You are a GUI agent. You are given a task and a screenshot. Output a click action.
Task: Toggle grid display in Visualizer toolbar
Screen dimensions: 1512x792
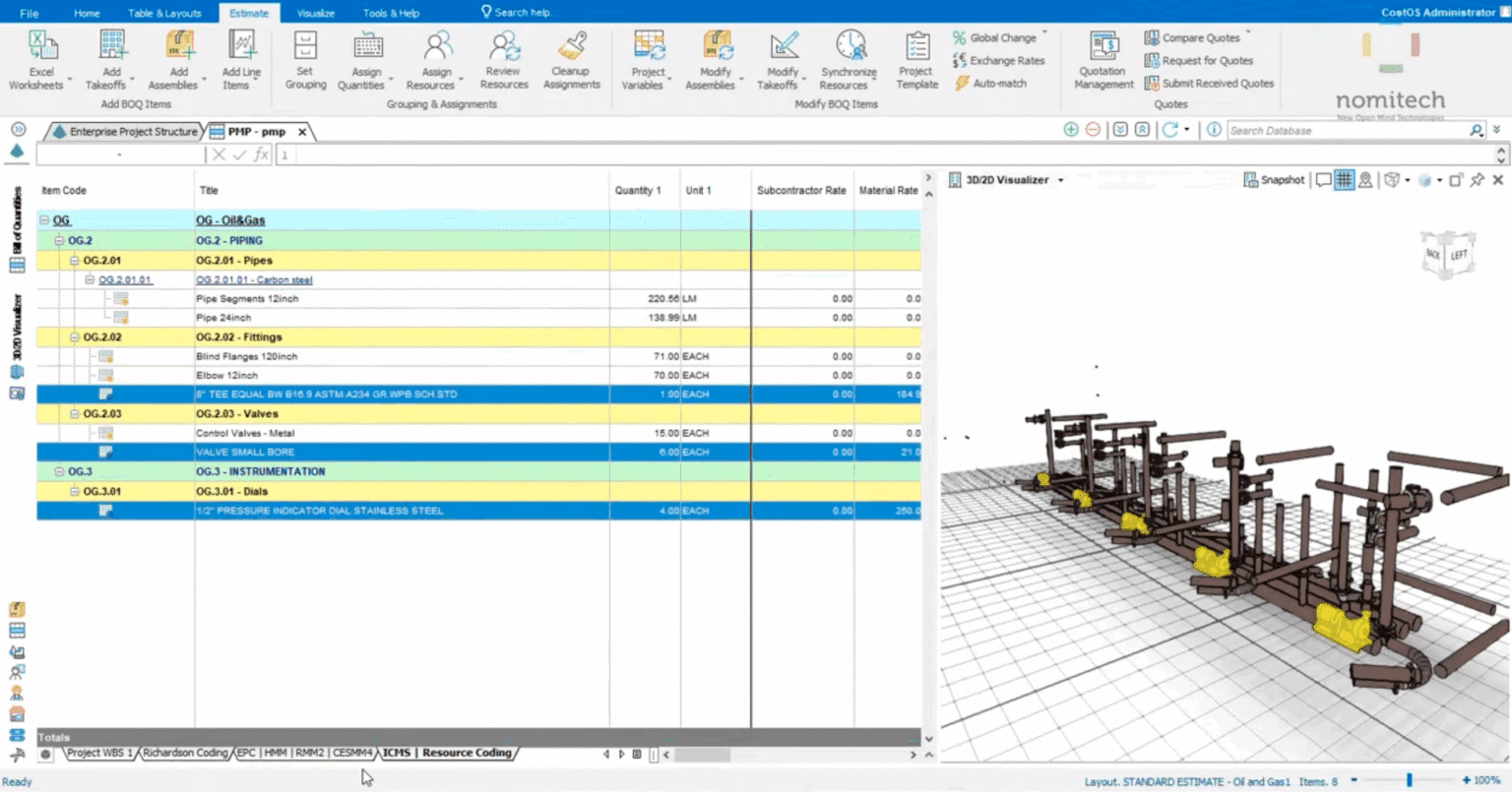(x=1344, y=180)
